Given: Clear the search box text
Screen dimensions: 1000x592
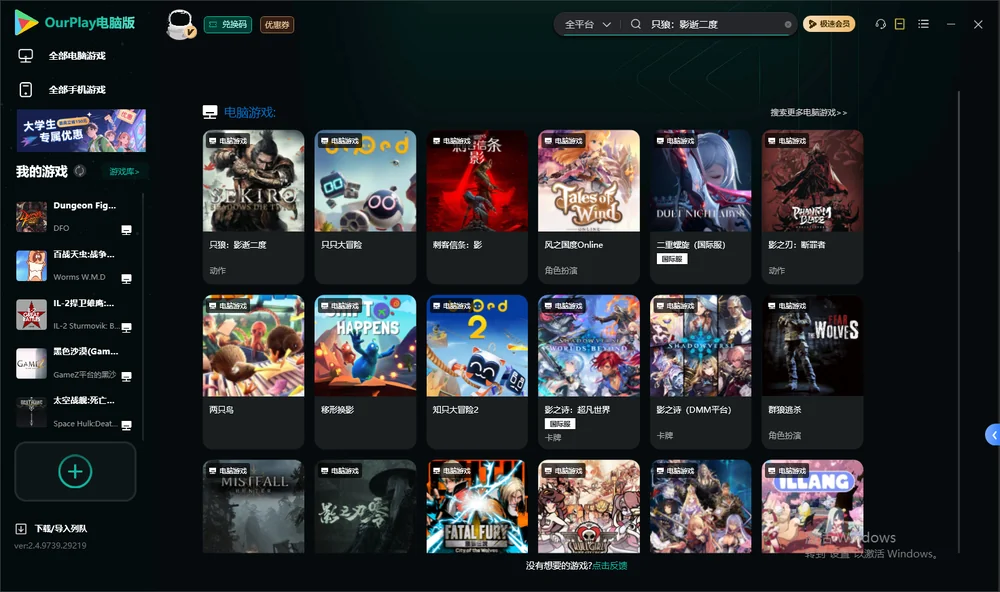Looking at the screenshot, I should click(788, 25).
